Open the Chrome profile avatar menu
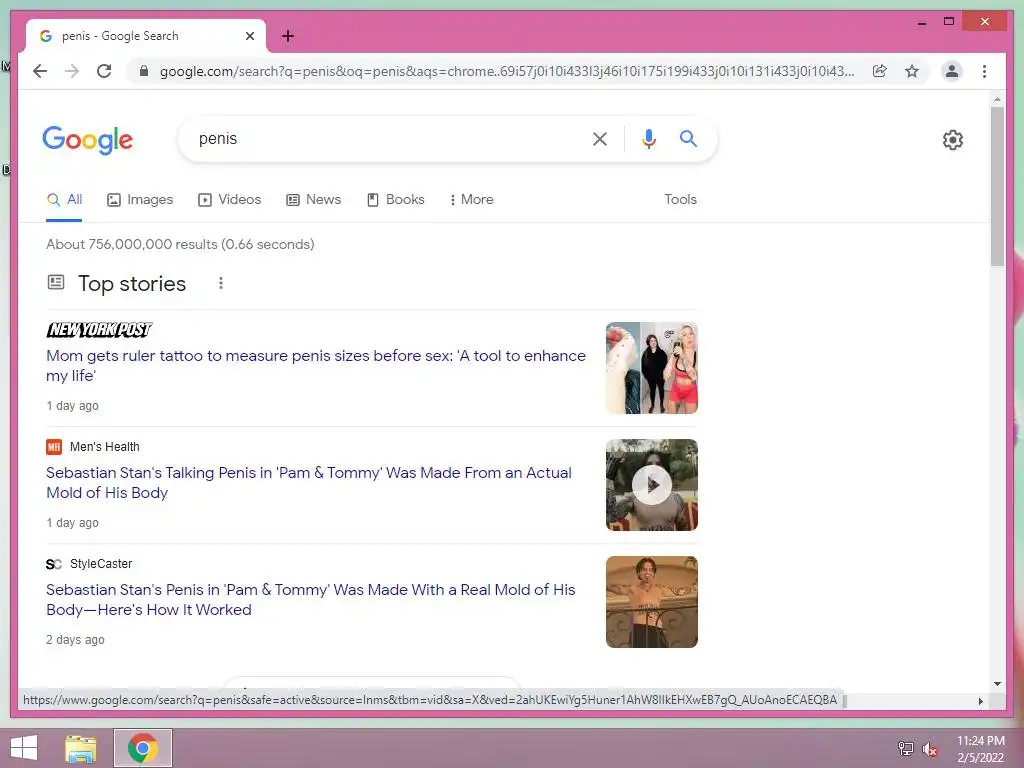The width and height of the screenshot is (1024, 768). (x=952, y=71)
